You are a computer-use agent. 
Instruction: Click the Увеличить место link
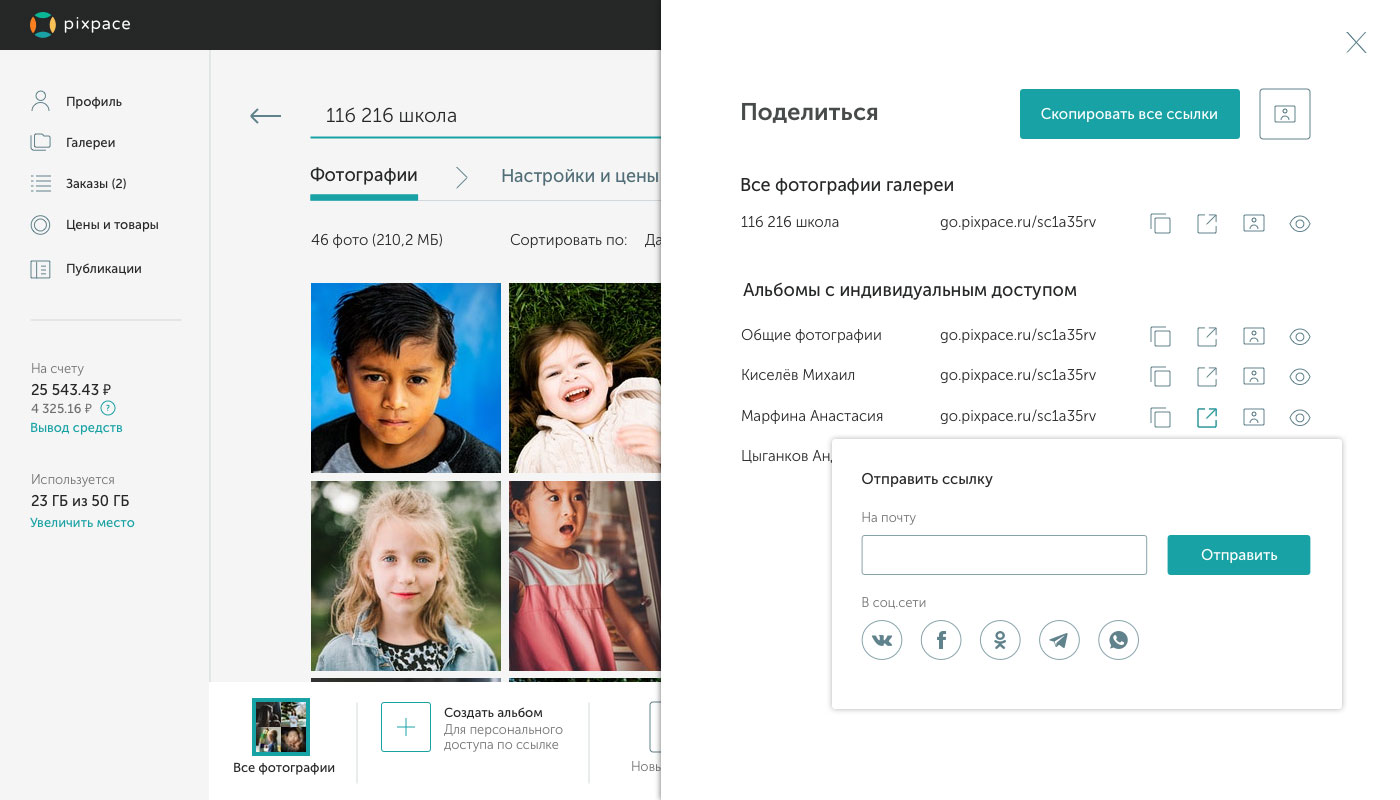(x=82, y=523)
